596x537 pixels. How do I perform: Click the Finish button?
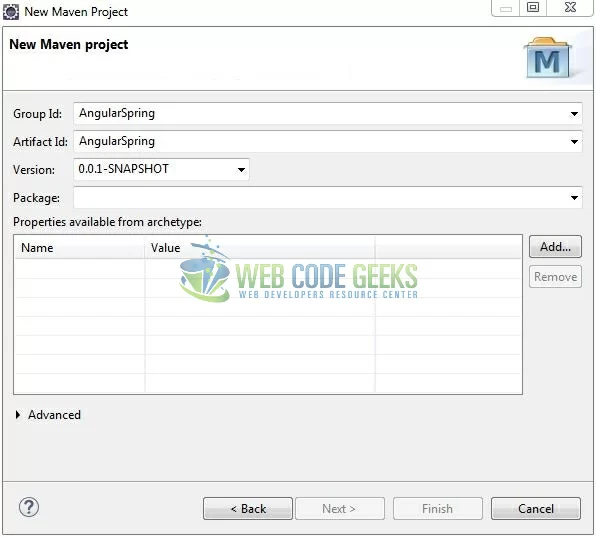pyautogui.click(x=437, y=508)
